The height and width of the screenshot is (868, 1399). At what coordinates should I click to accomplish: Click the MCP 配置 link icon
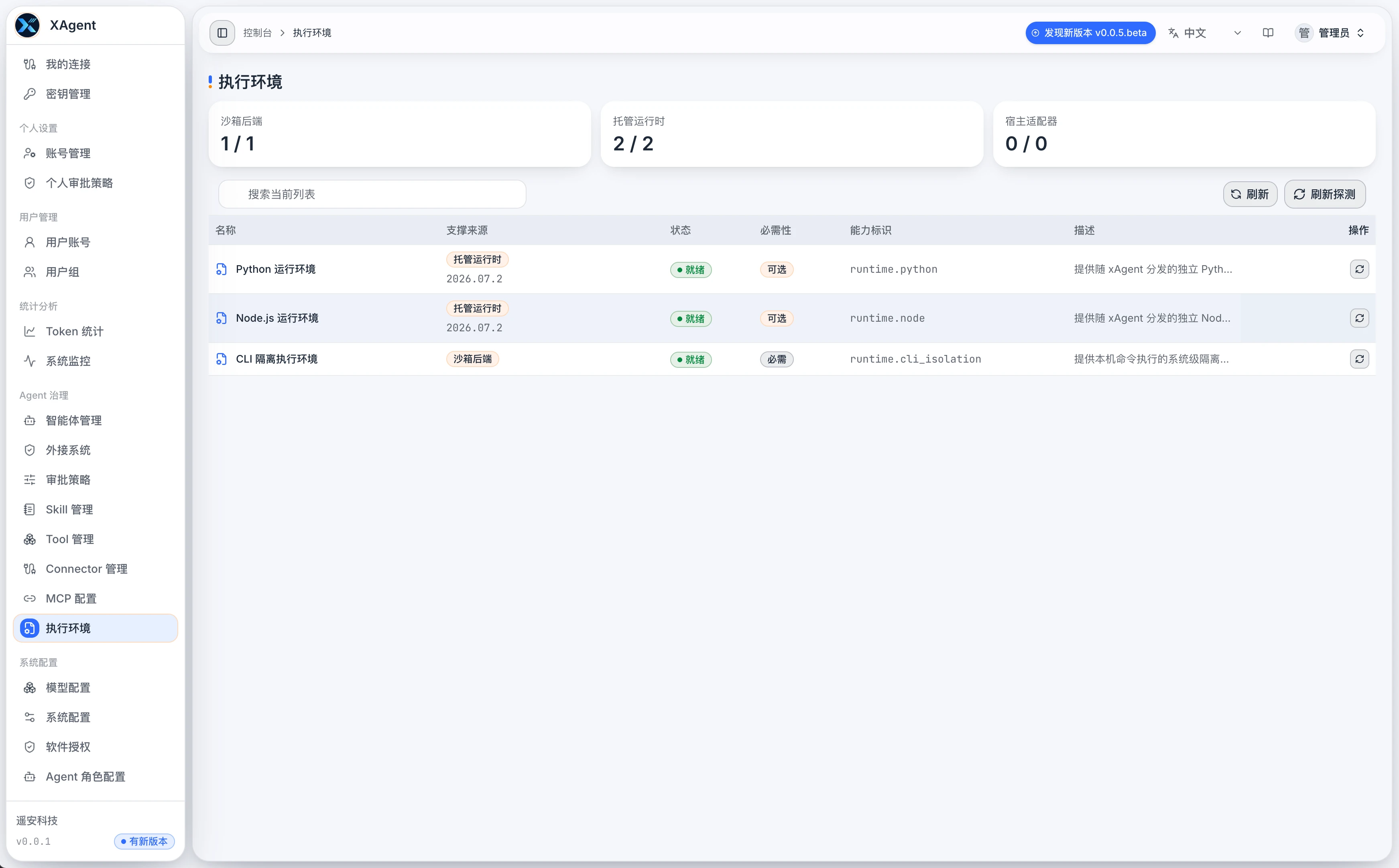coord(30,598)
